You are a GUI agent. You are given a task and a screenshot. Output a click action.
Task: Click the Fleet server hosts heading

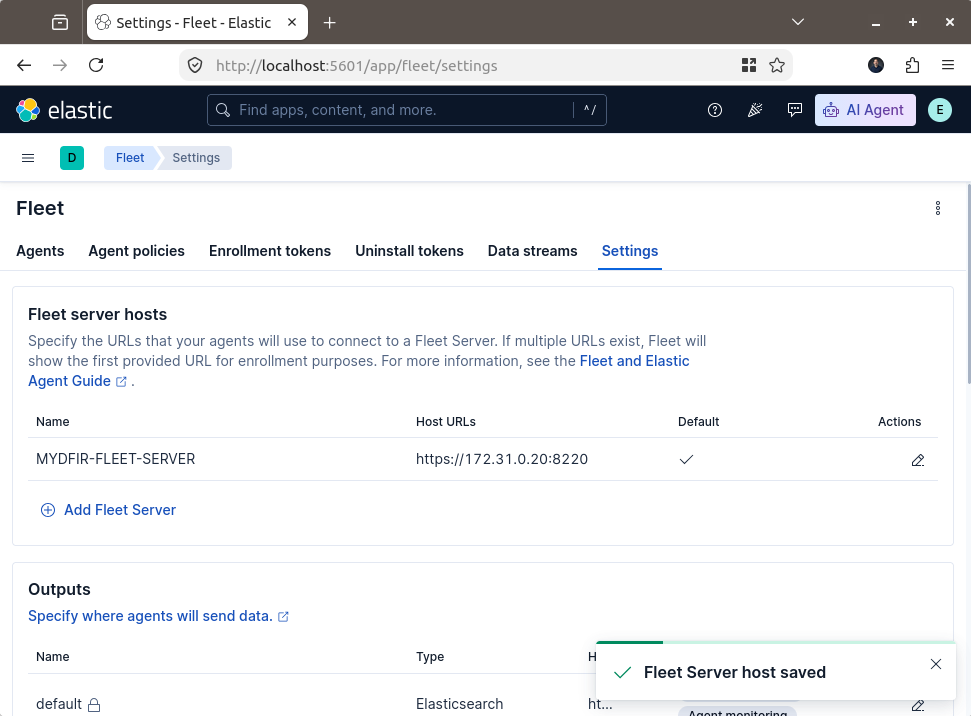coord(97,315)
